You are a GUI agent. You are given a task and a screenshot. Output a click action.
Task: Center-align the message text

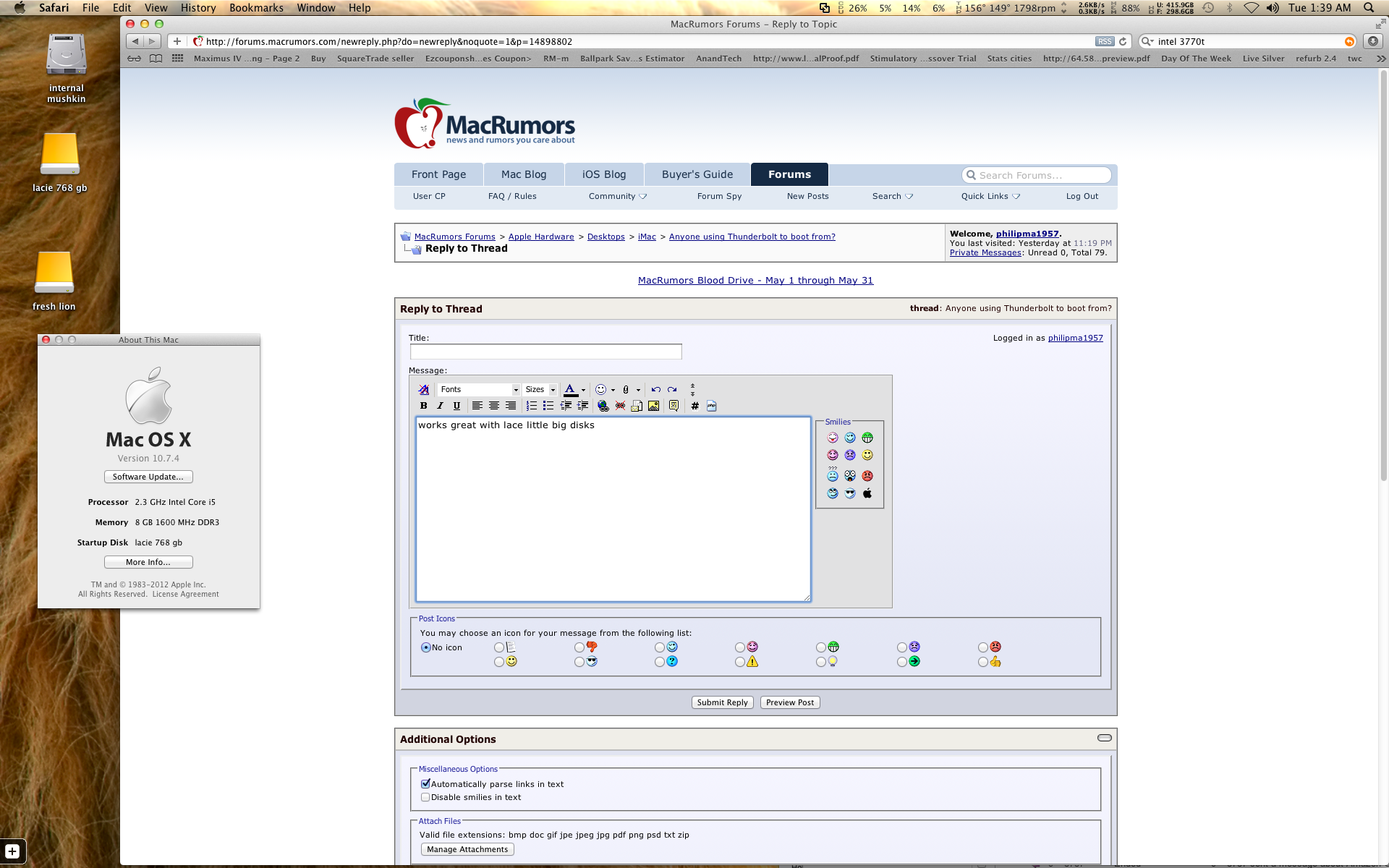[x=493, y=406]
